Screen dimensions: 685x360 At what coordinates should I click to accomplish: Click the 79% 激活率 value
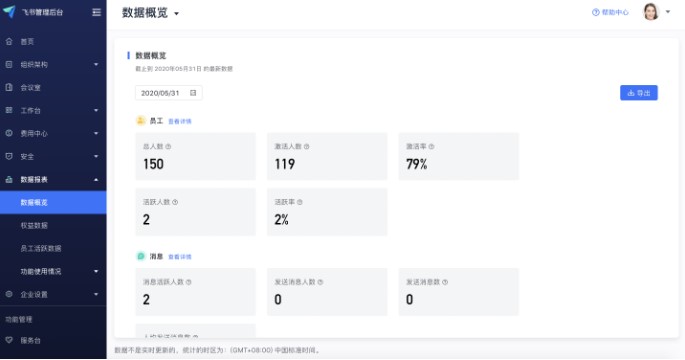click(x=417, y=164)
